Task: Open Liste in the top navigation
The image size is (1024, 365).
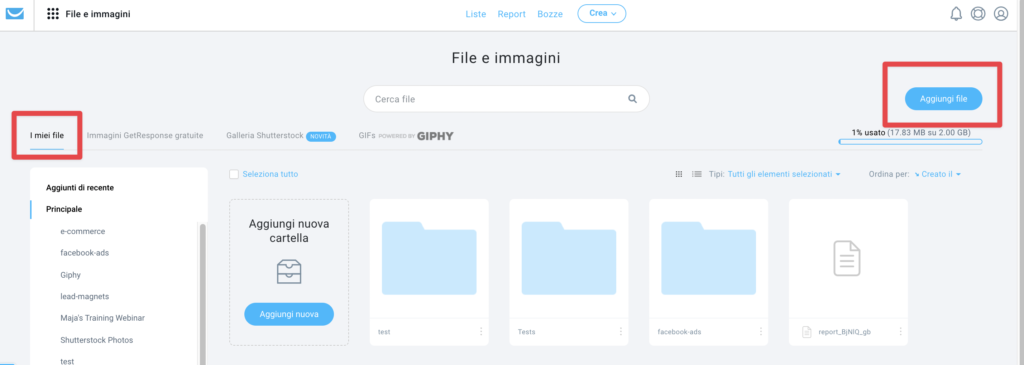Action: [475, 14]
